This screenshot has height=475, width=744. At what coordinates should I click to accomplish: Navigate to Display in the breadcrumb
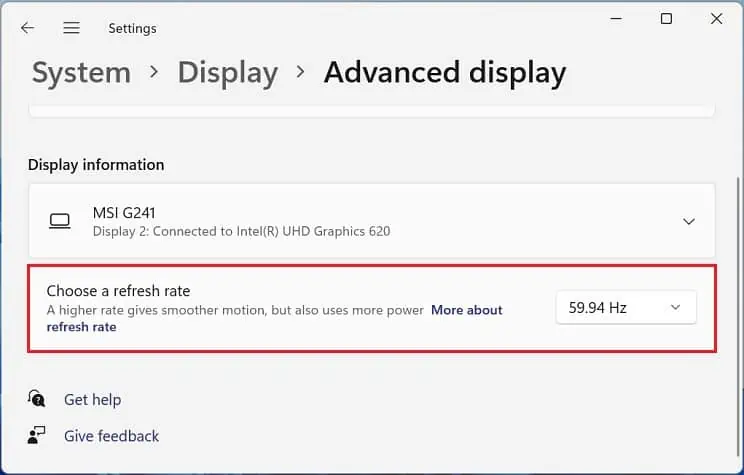pos(227,73)
